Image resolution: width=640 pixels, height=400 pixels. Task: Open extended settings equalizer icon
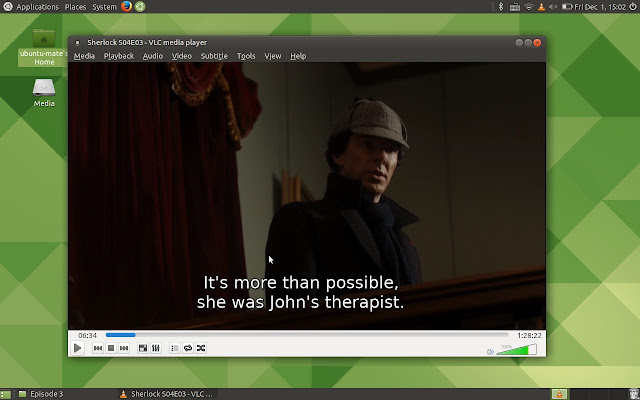156,348
